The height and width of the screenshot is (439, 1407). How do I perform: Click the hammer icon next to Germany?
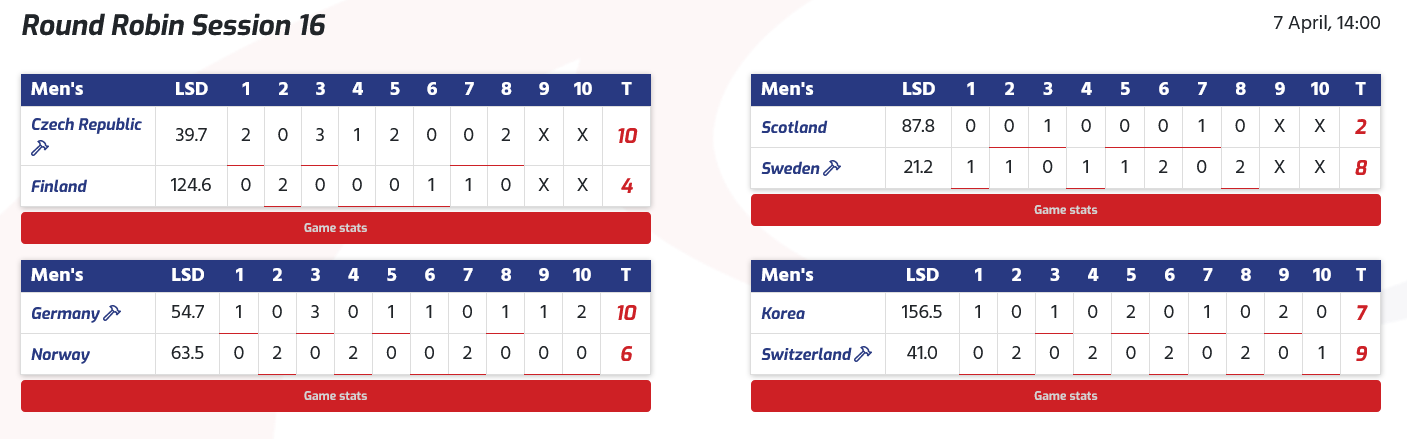[112, 314]
